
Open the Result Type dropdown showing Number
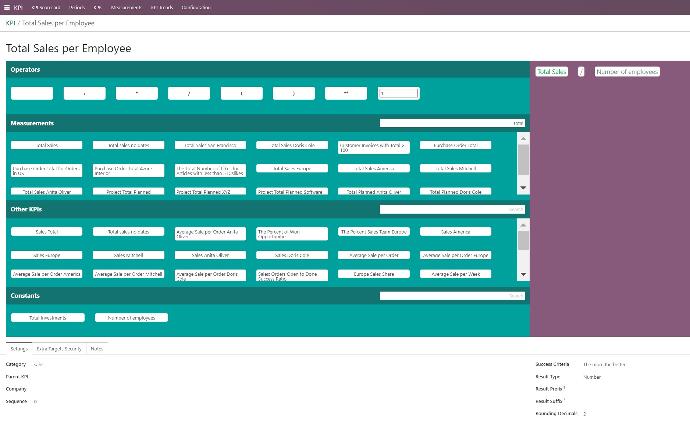pos(592,377)
